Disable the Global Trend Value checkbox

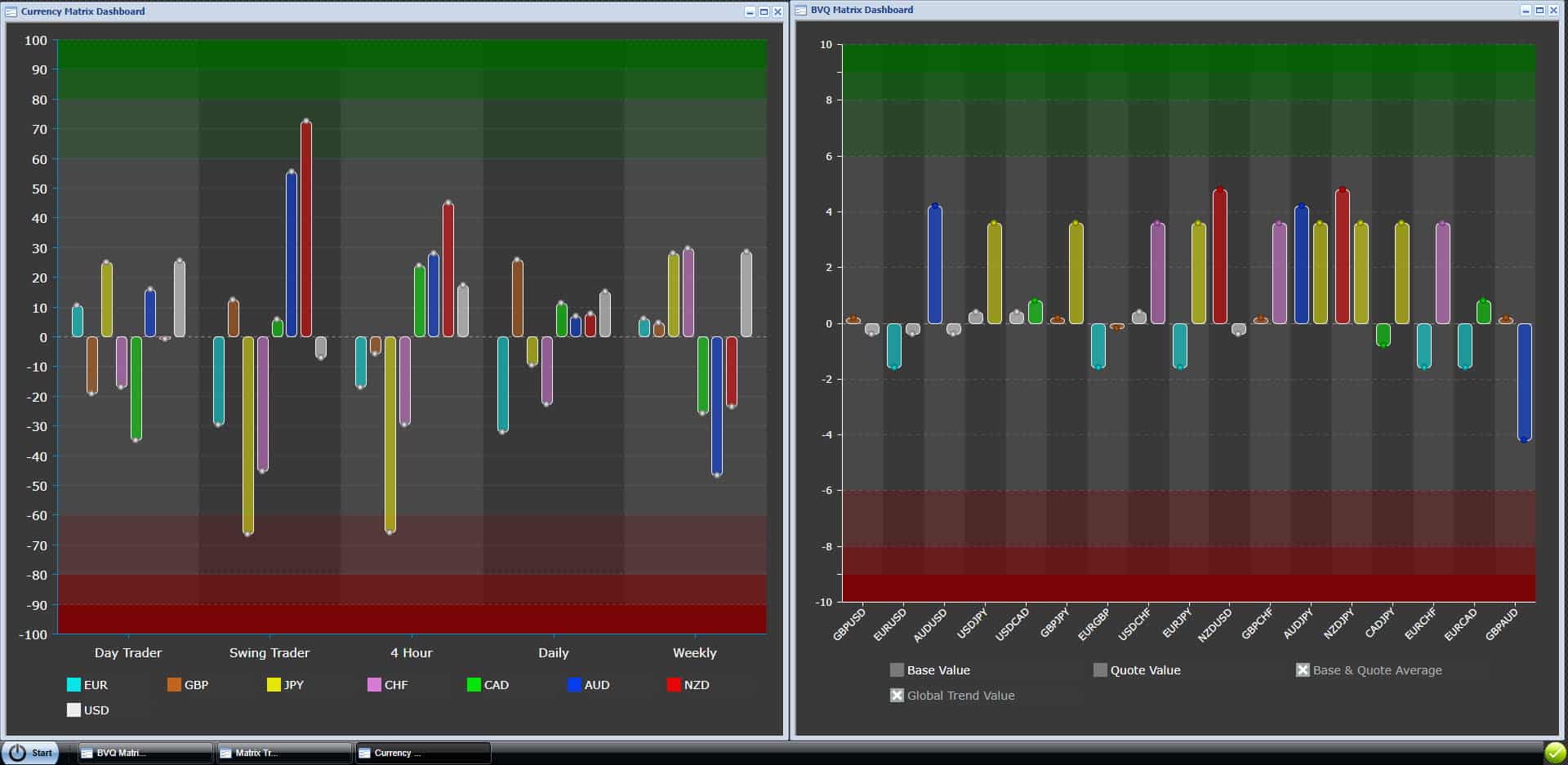[897, 695]
